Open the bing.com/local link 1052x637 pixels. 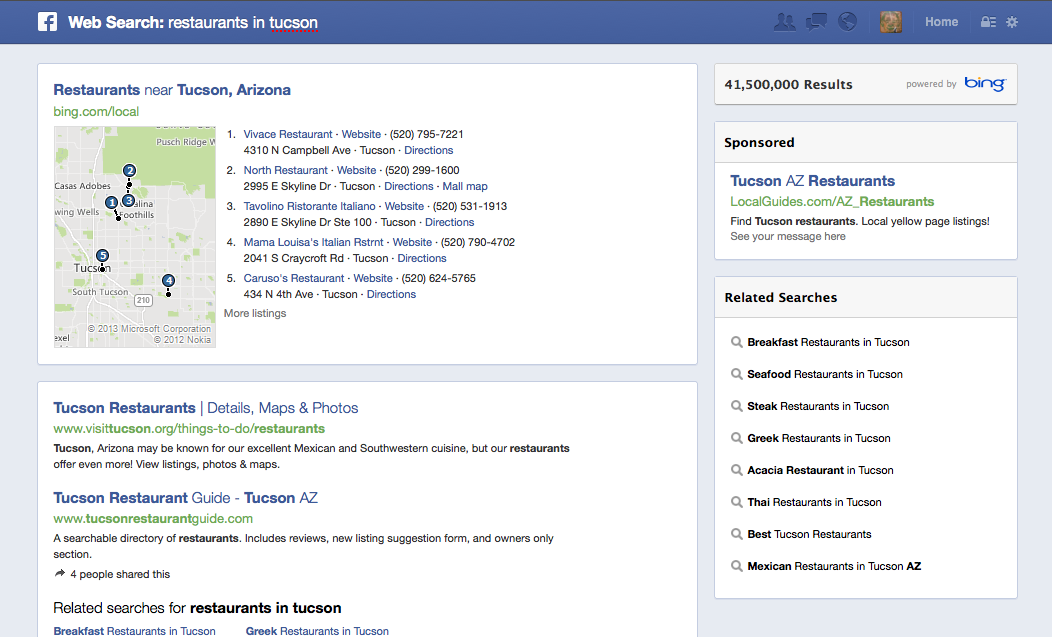tap(96, 111)
